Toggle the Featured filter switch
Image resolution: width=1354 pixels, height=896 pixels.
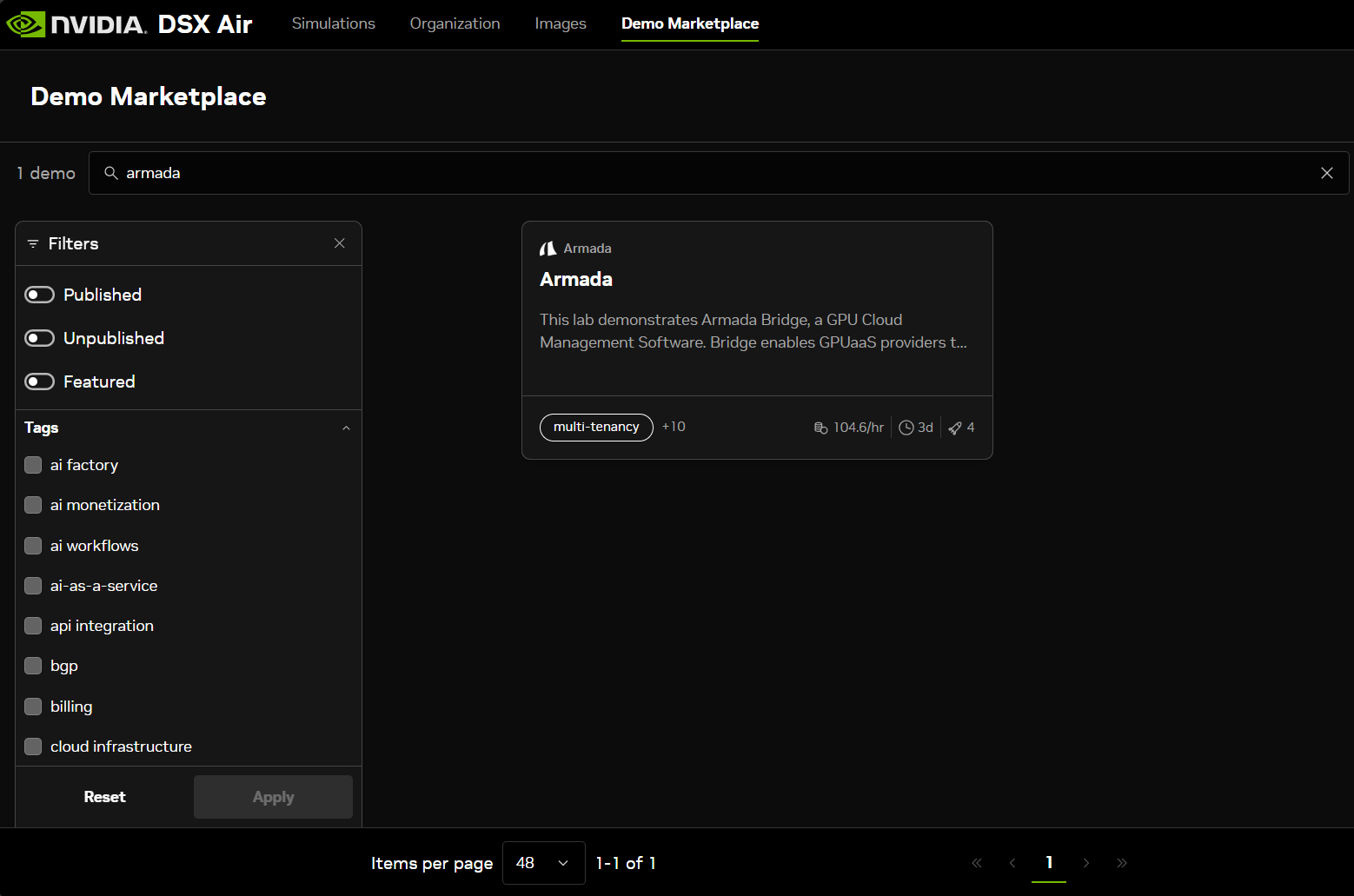click(40, 382)
